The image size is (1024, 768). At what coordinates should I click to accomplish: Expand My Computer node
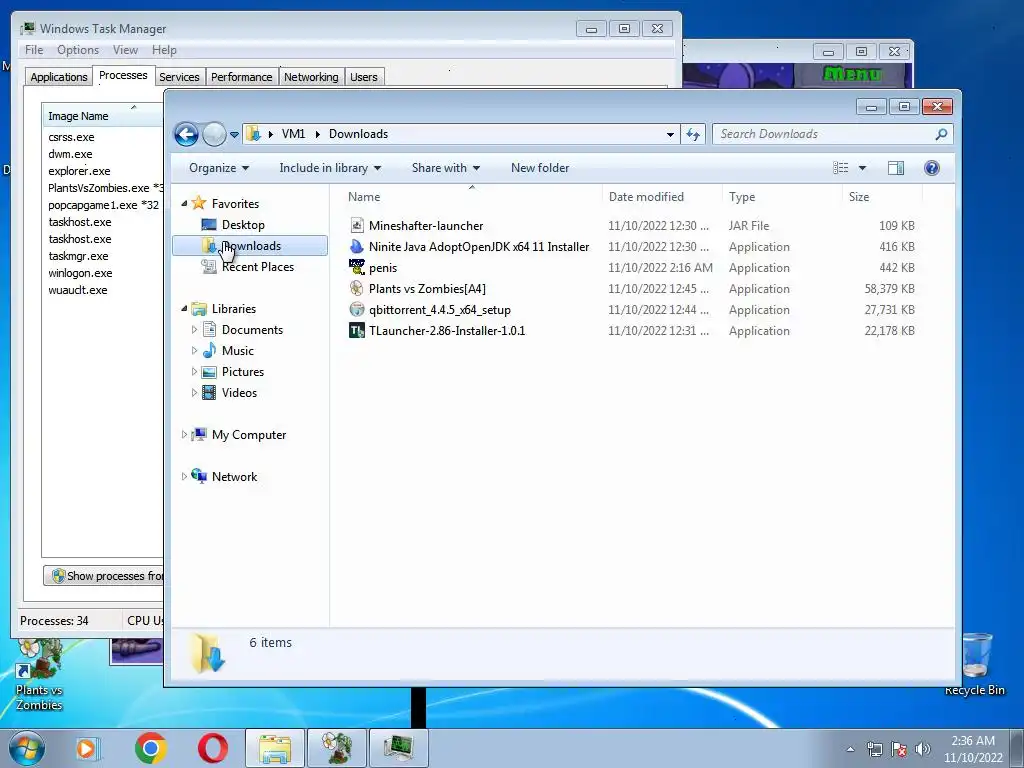click(184, 434)
